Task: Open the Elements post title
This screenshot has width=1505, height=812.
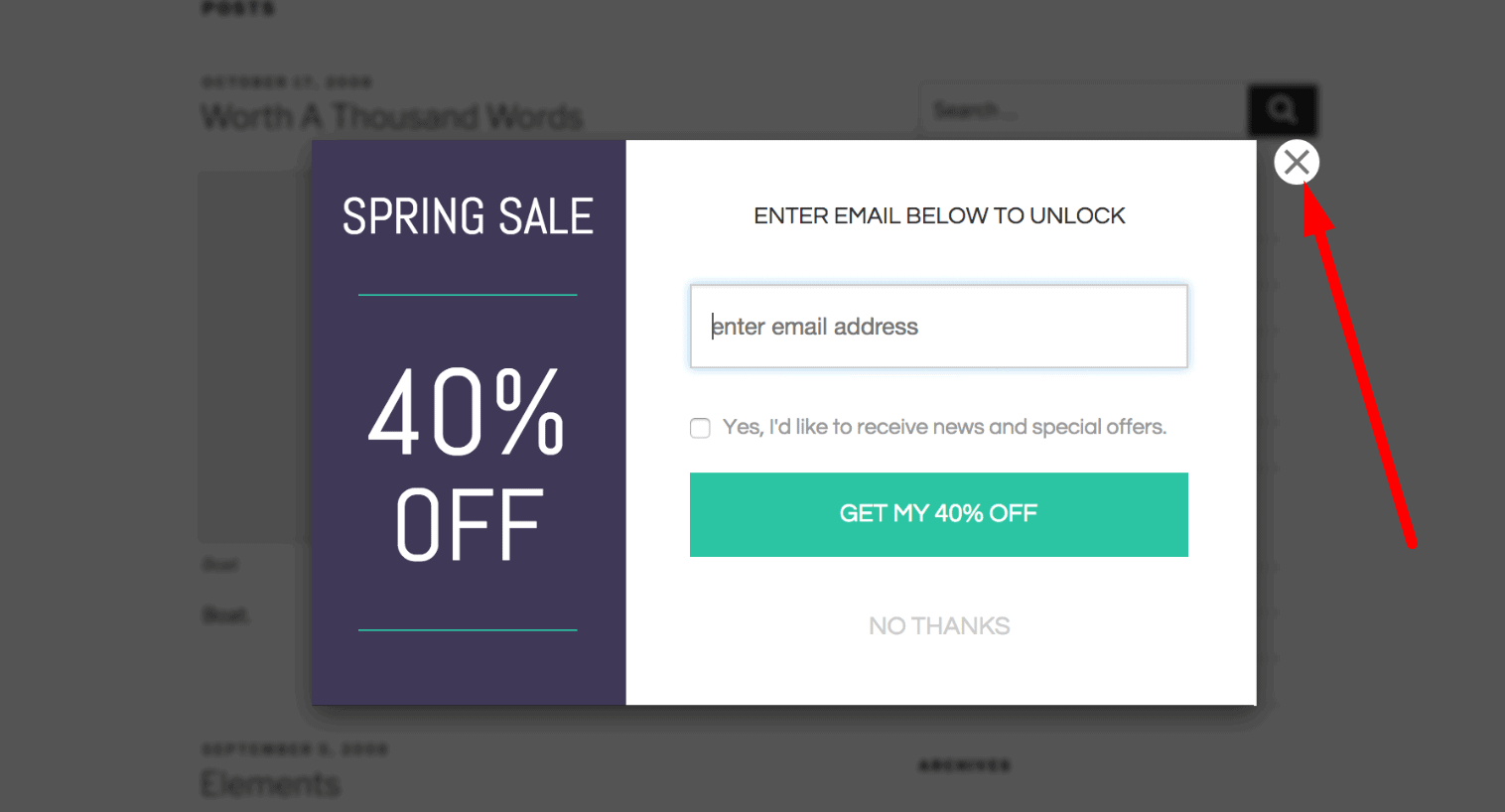Action: click(x=270, y=784)
